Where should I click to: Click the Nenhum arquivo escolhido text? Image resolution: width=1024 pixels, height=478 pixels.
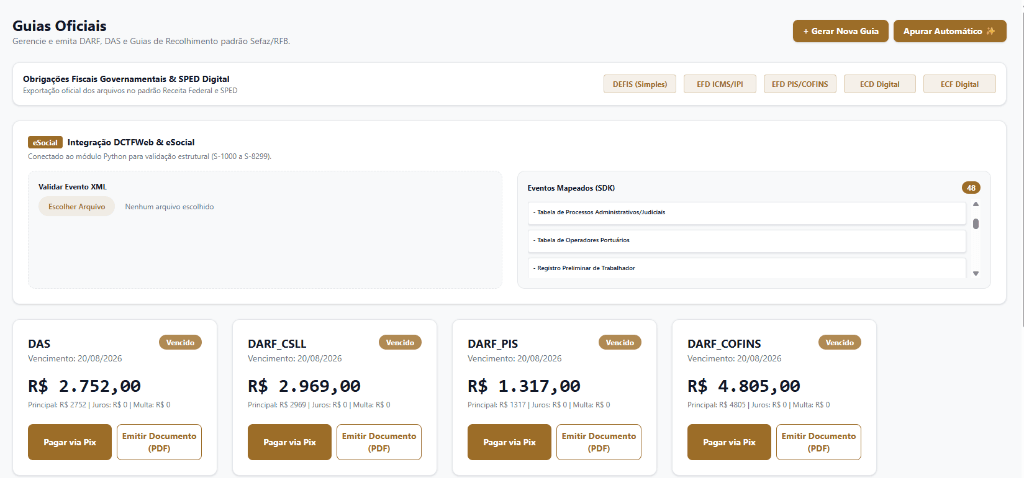tap(170, 206)
